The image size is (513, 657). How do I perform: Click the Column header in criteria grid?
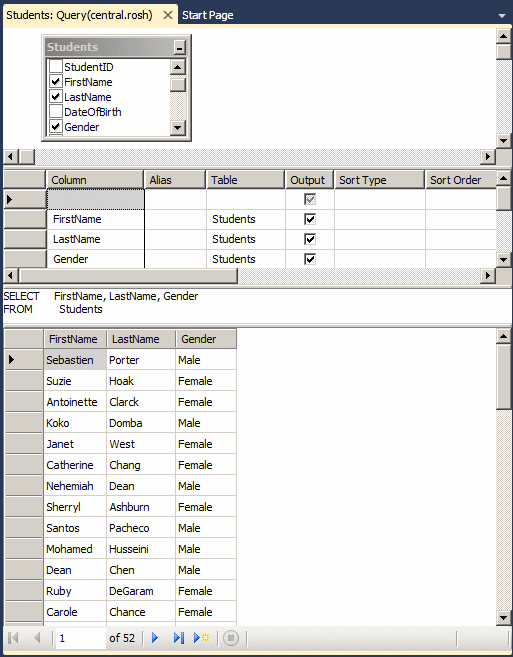pyautogui.click(x=95, y=180)
